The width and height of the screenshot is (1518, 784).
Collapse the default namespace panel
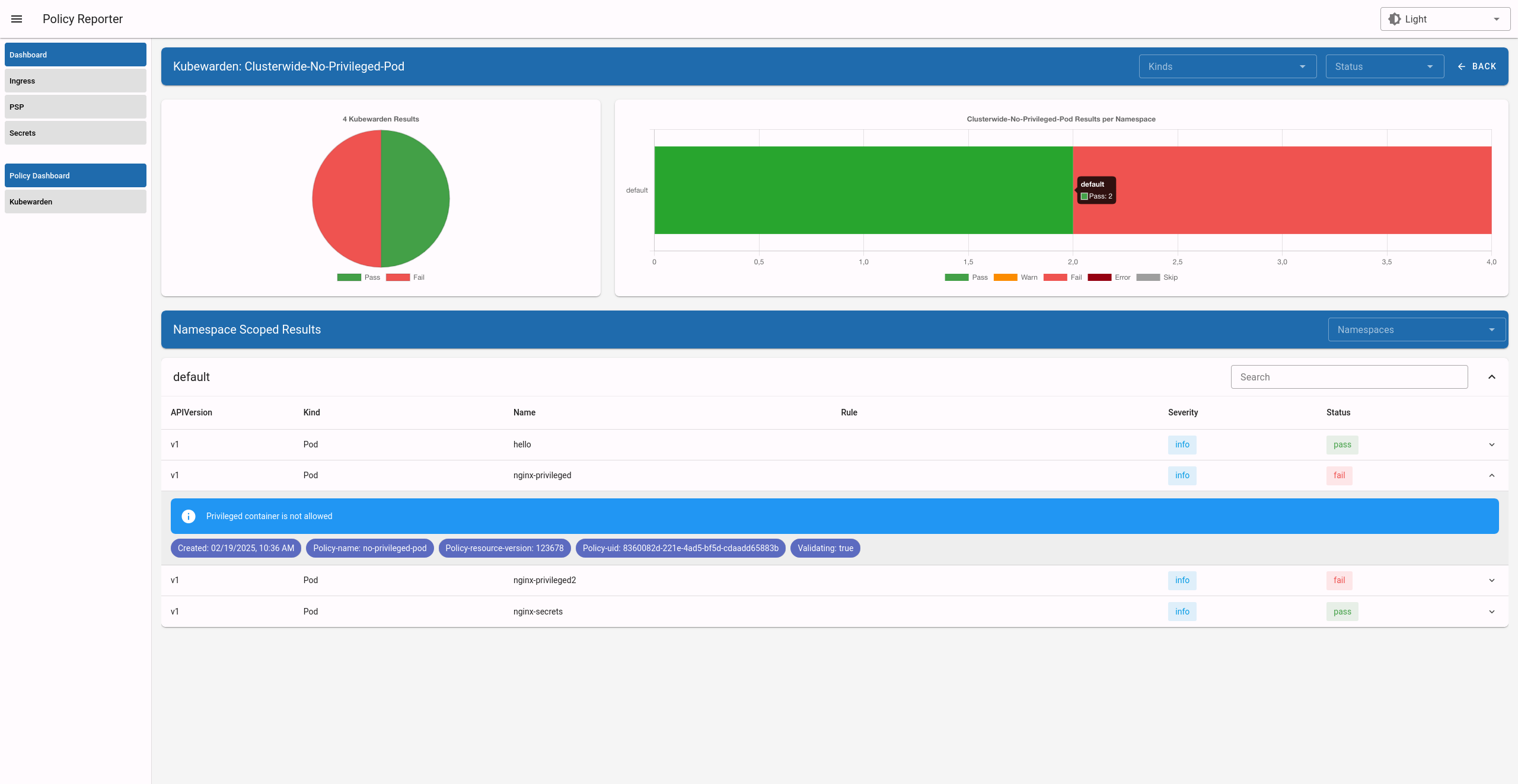click(x=1492, y=377)
